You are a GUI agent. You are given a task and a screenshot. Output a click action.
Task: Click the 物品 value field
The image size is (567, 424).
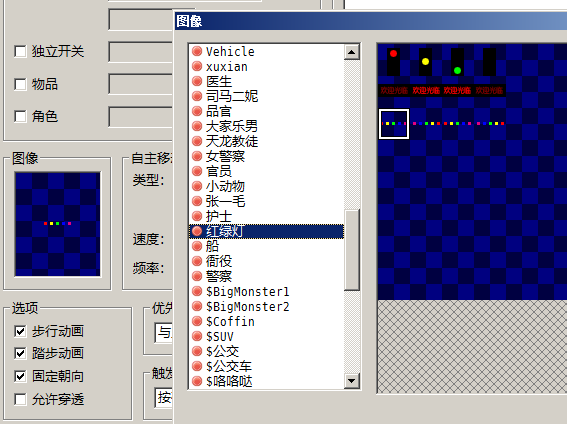click(141, 84)
